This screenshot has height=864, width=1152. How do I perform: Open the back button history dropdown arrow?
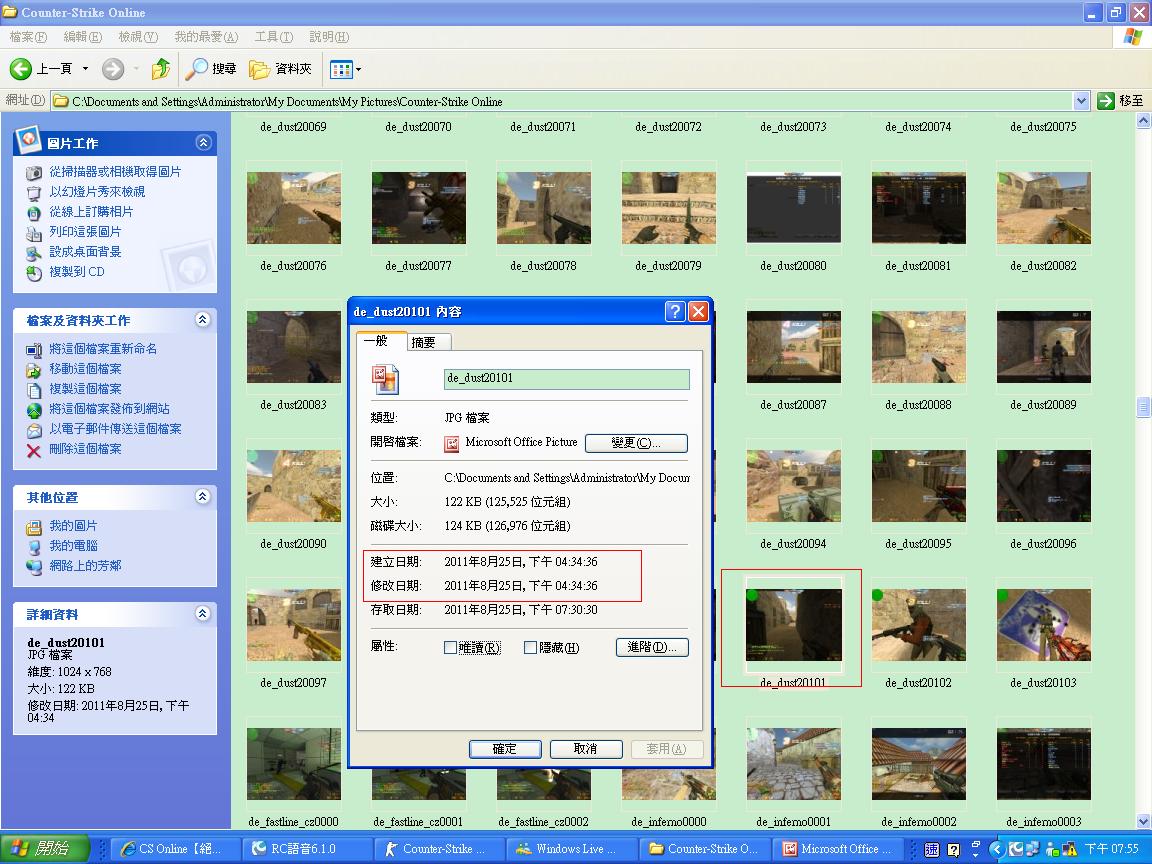(85, 69)
